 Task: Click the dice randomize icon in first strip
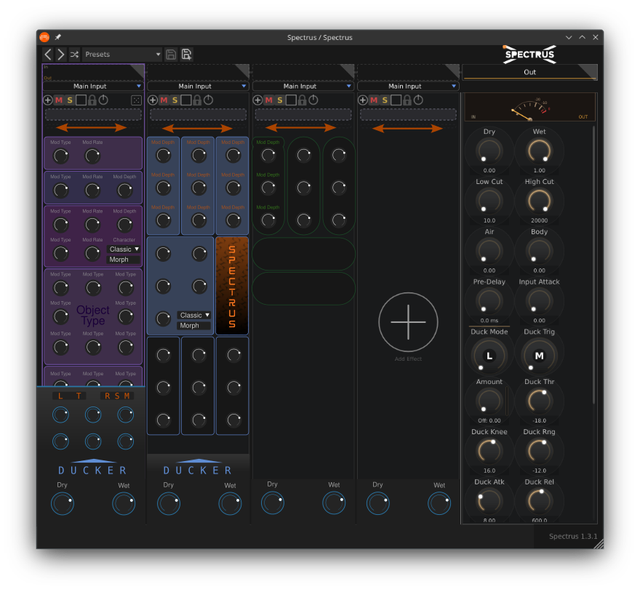tap(136, 100)
